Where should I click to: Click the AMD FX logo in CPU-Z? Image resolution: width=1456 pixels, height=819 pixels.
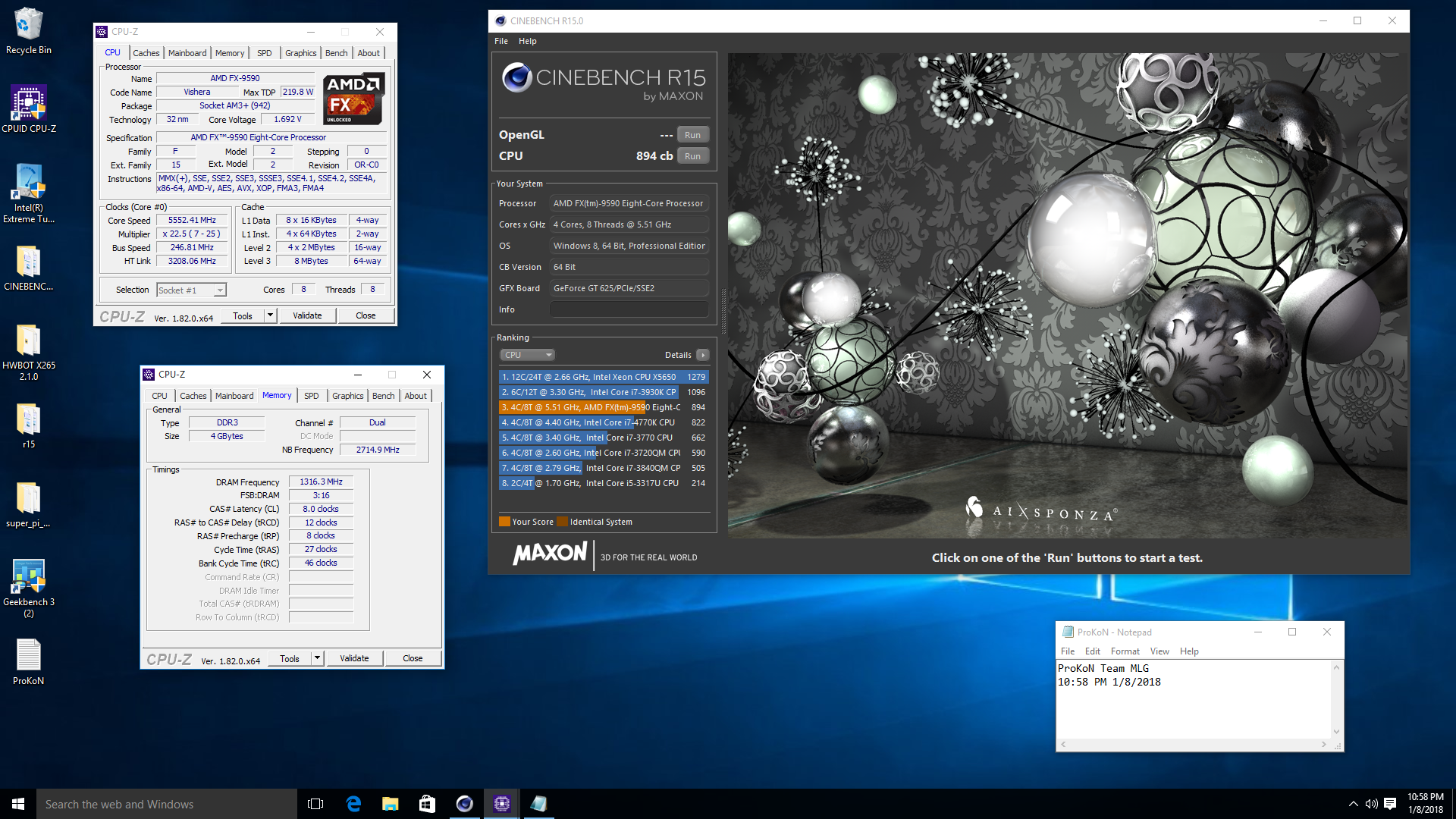pyautogui.click(x=353, y=99)
